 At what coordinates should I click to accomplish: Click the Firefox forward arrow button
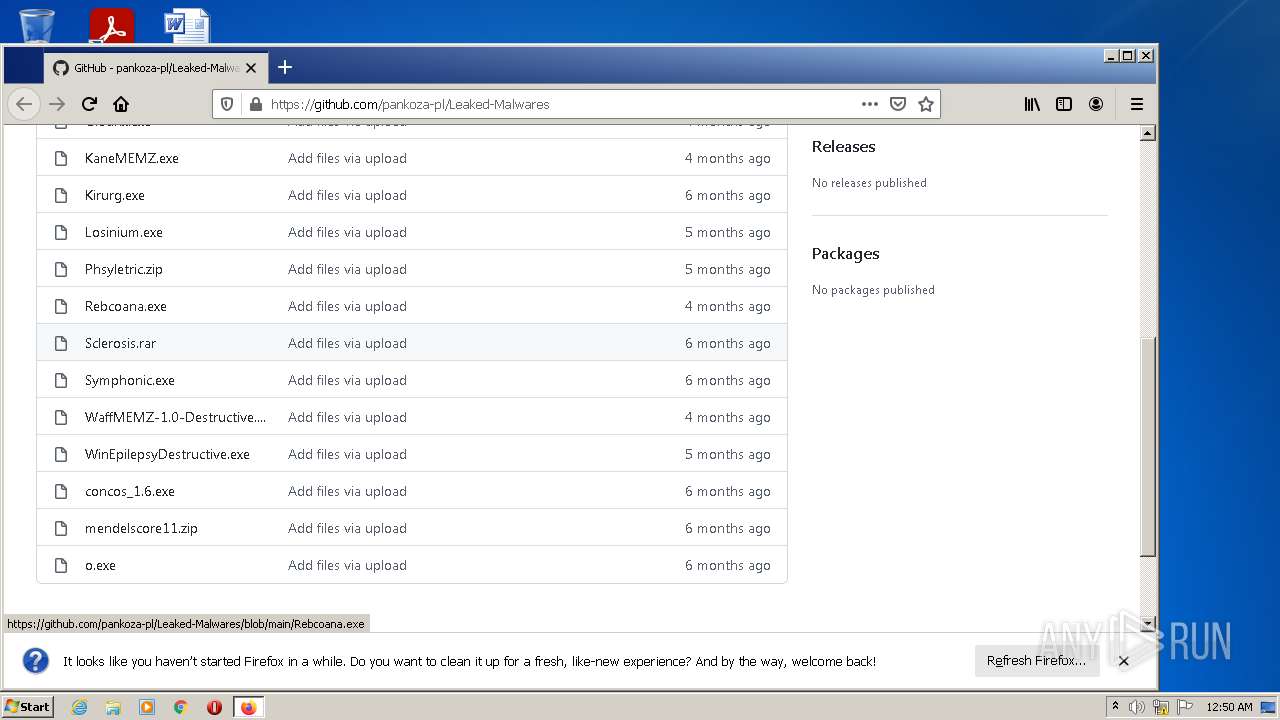click(x=57, y=104)
